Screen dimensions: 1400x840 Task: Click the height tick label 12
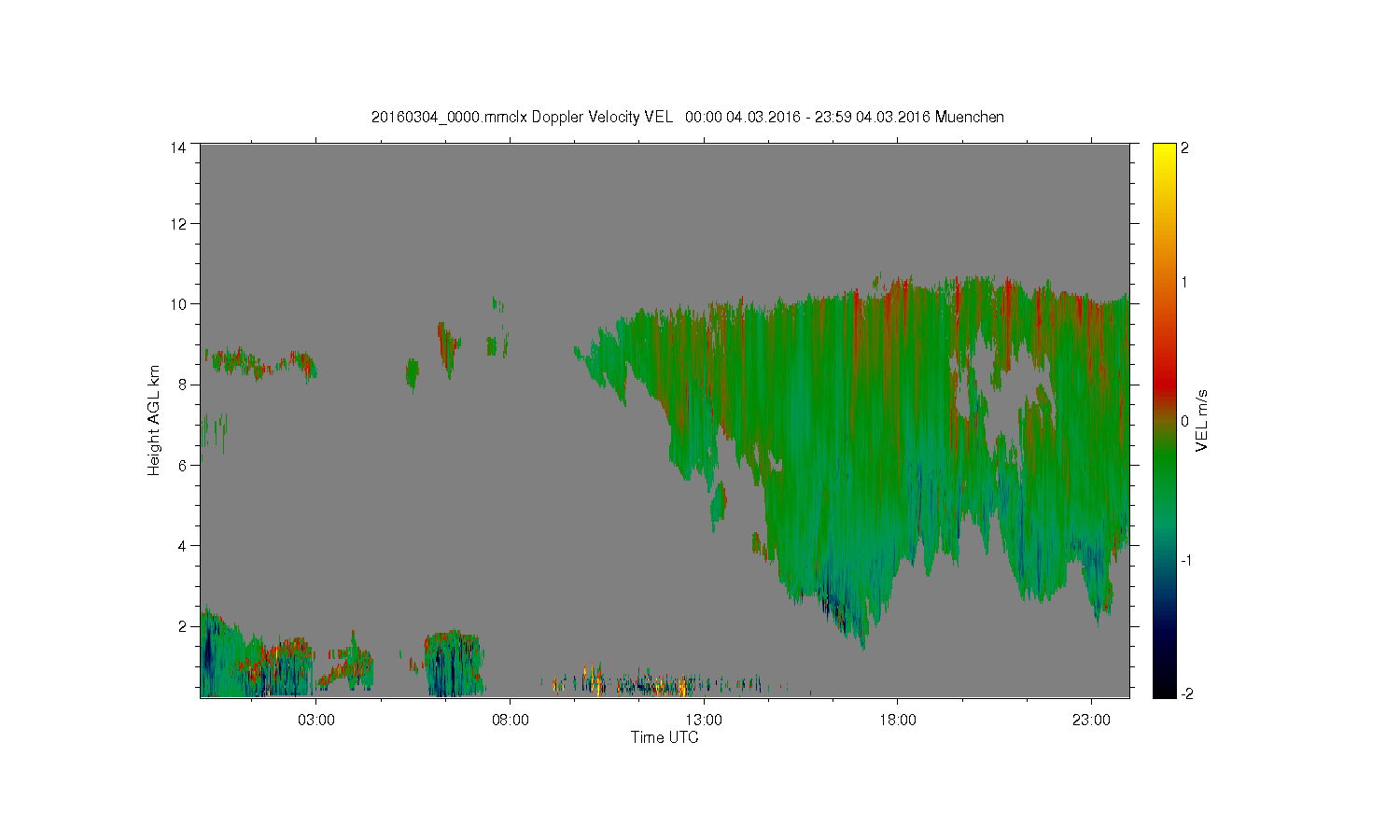tap(177, 223)
